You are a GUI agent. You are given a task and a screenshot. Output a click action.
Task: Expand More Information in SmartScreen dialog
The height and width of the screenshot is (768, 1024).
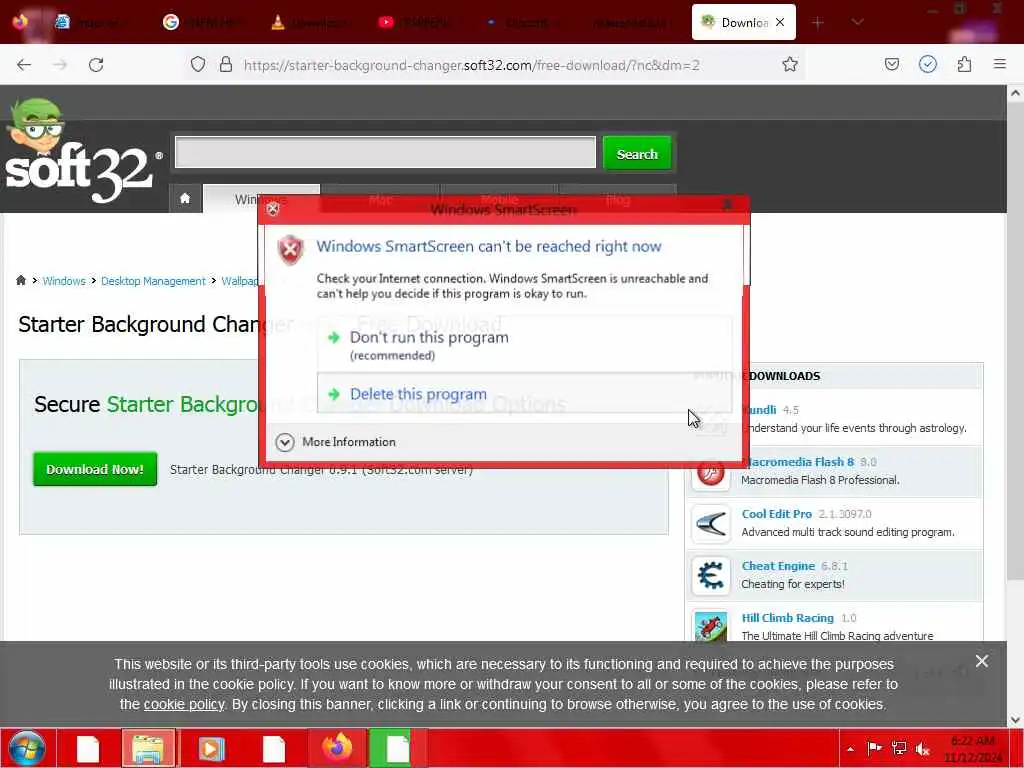click(336, 442)
